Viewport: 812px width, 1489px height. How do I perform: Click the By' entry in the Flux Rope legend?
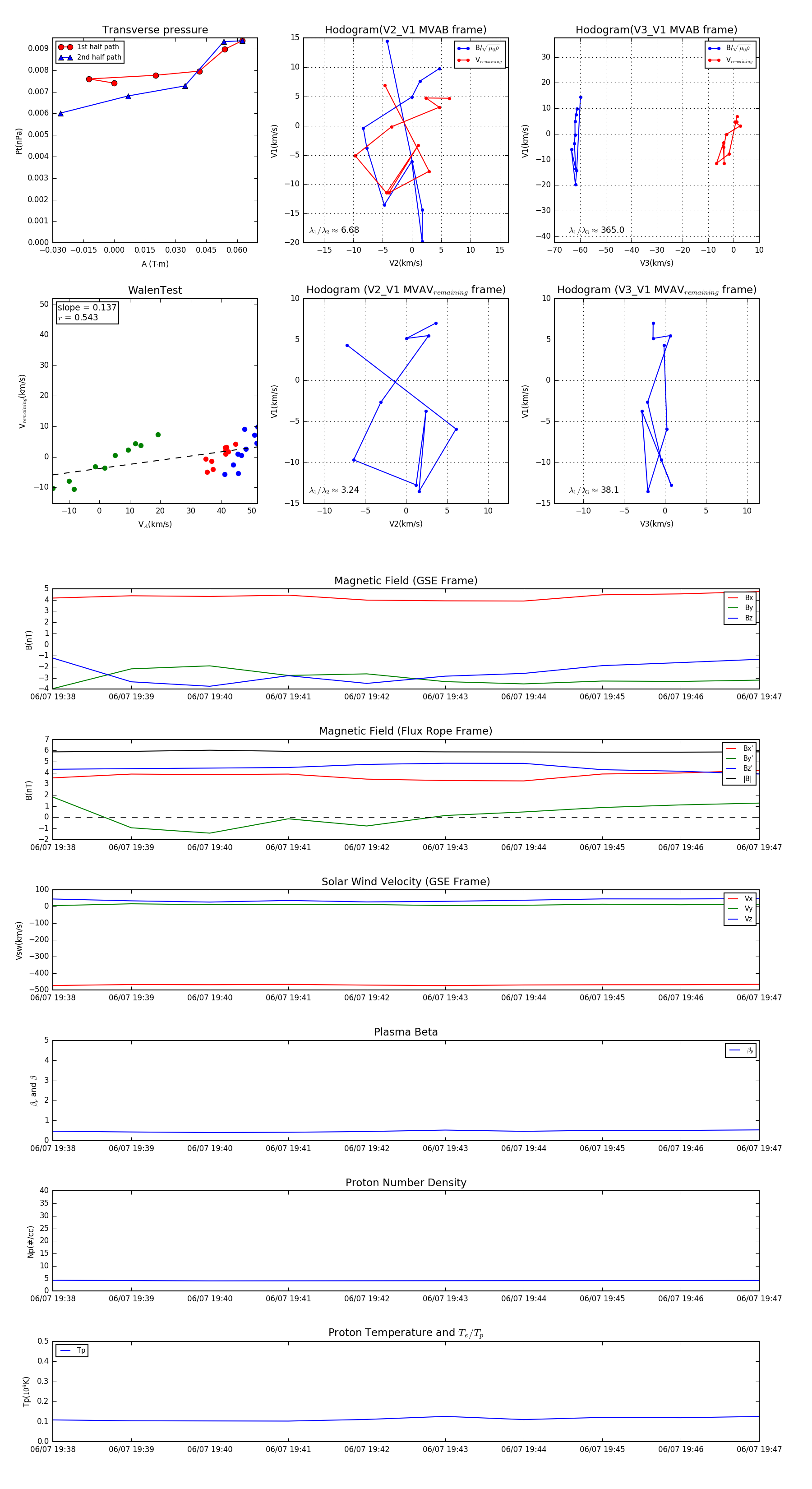point(739,759)
